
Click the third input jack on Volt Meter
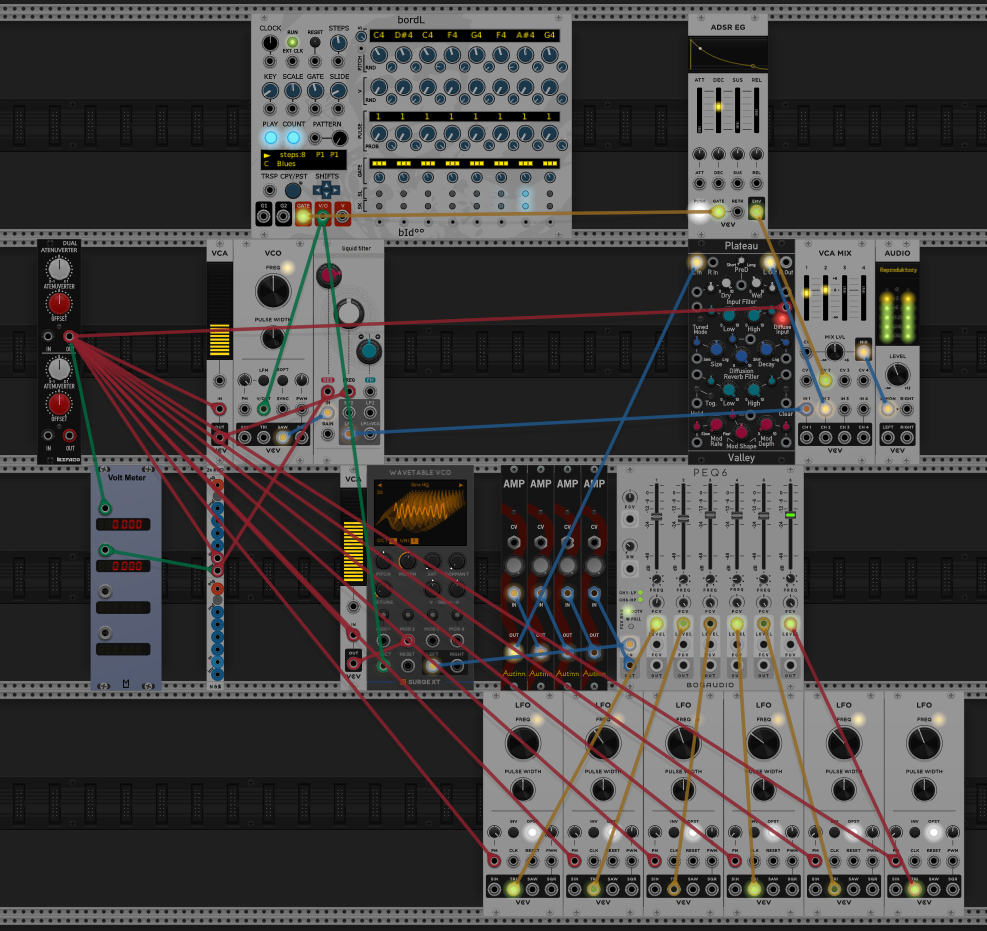105,591
